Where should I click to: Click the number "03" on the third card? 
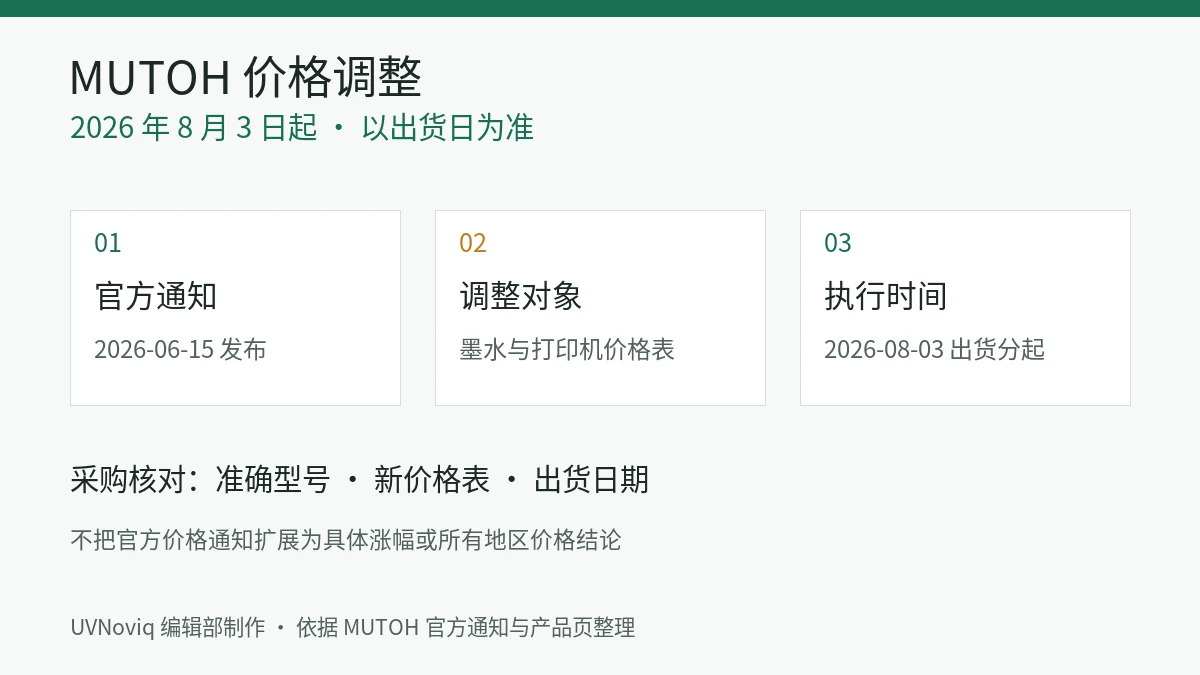coord(838,243)
